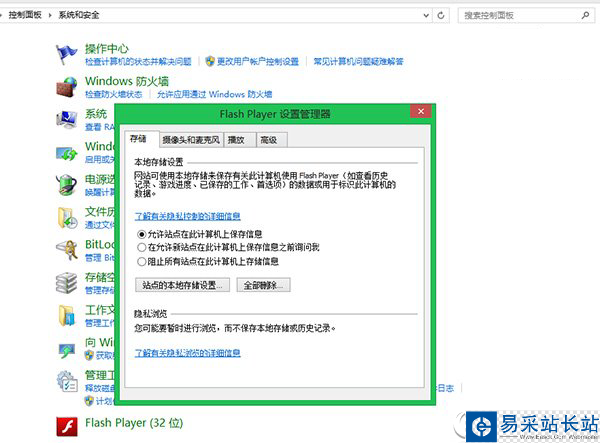Click 检查计算机的状态并解决问题 link
This screenshot has height=443, width=600.
click(138, 62)
